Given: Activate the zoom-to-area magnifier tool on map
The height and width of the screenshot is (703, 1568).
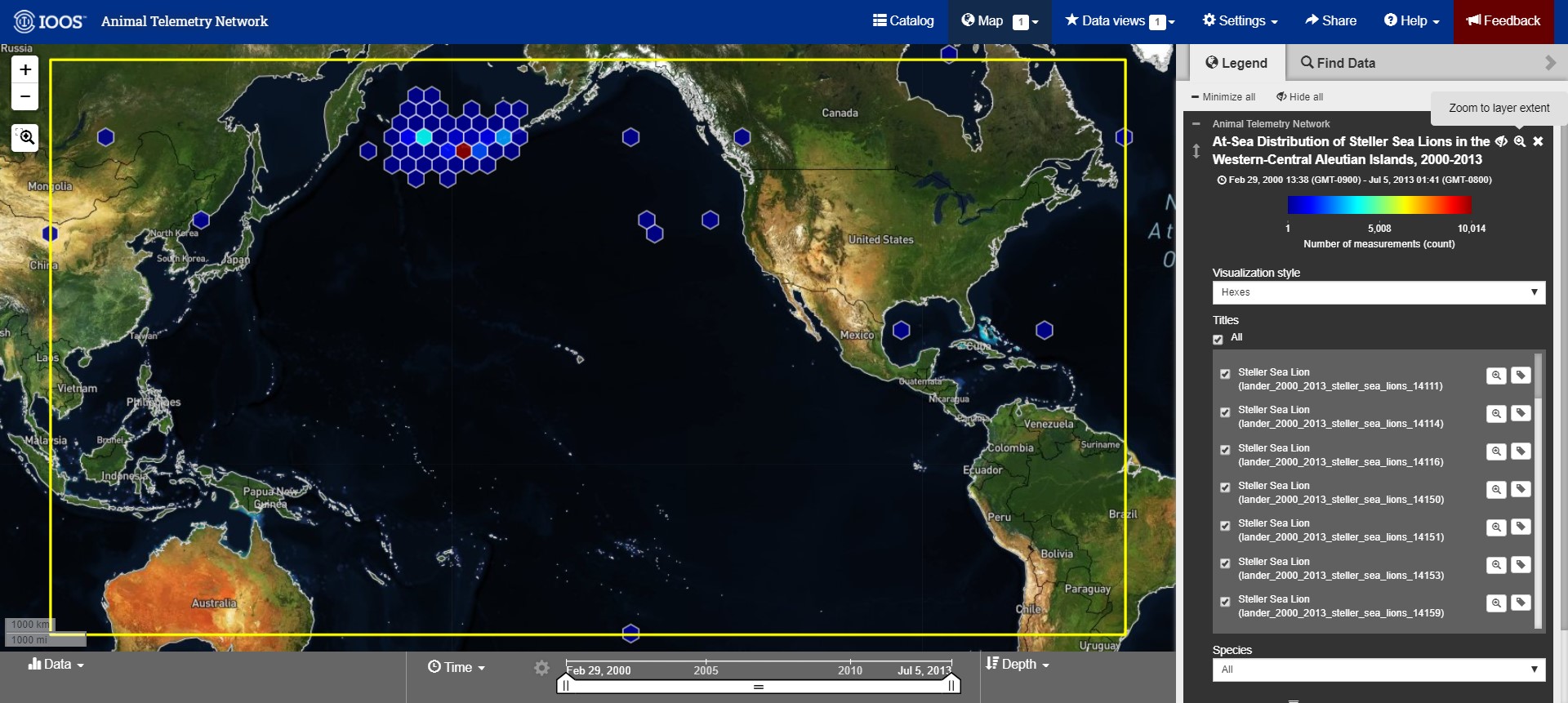Looking at the screenshot, I should pyautogui.click(x=25, y=137).
